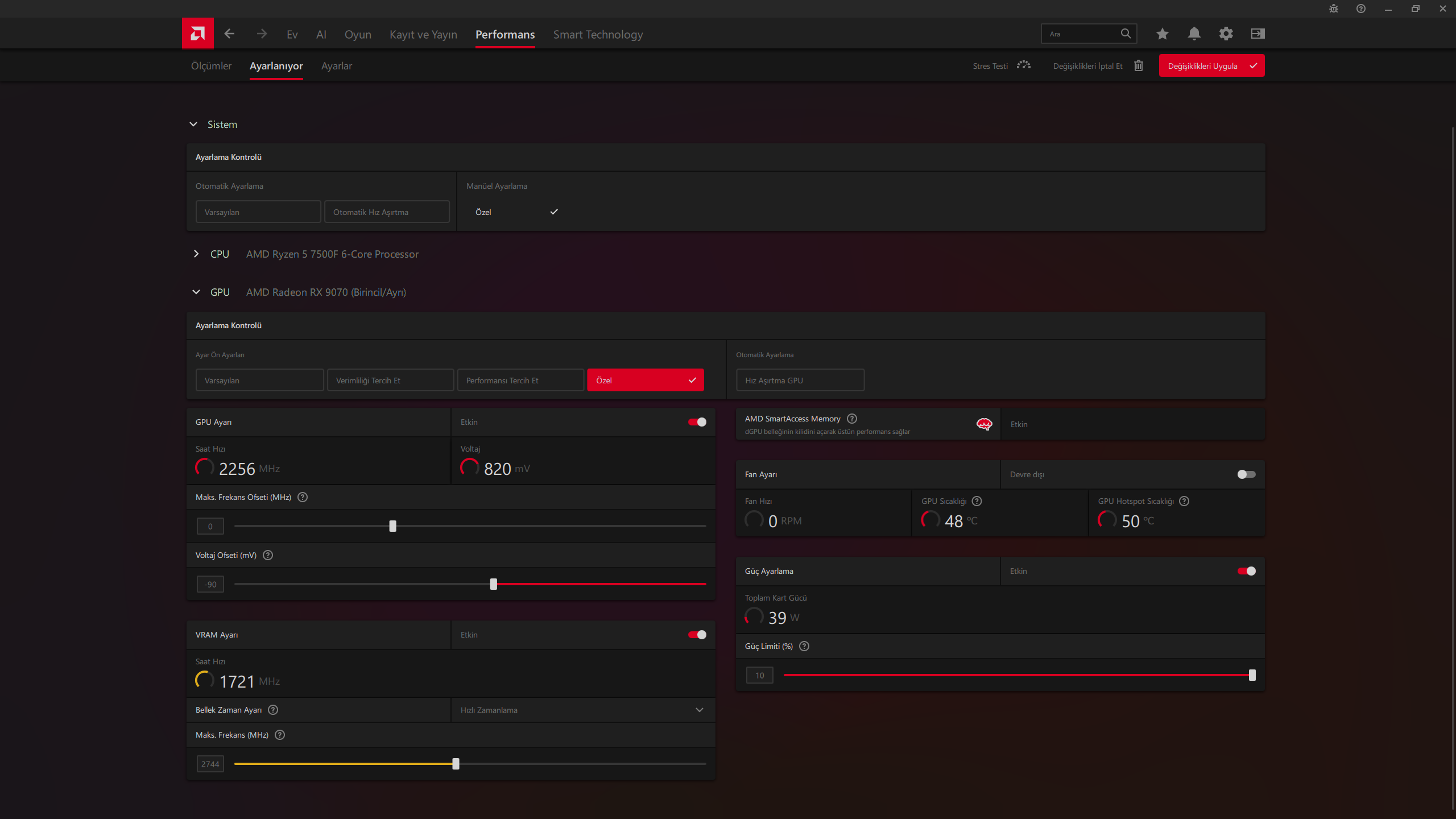The height and width of the screenshot is (819, 1456).
Task: Open the Ölçümler sub-tab
Action: [211, 66]
